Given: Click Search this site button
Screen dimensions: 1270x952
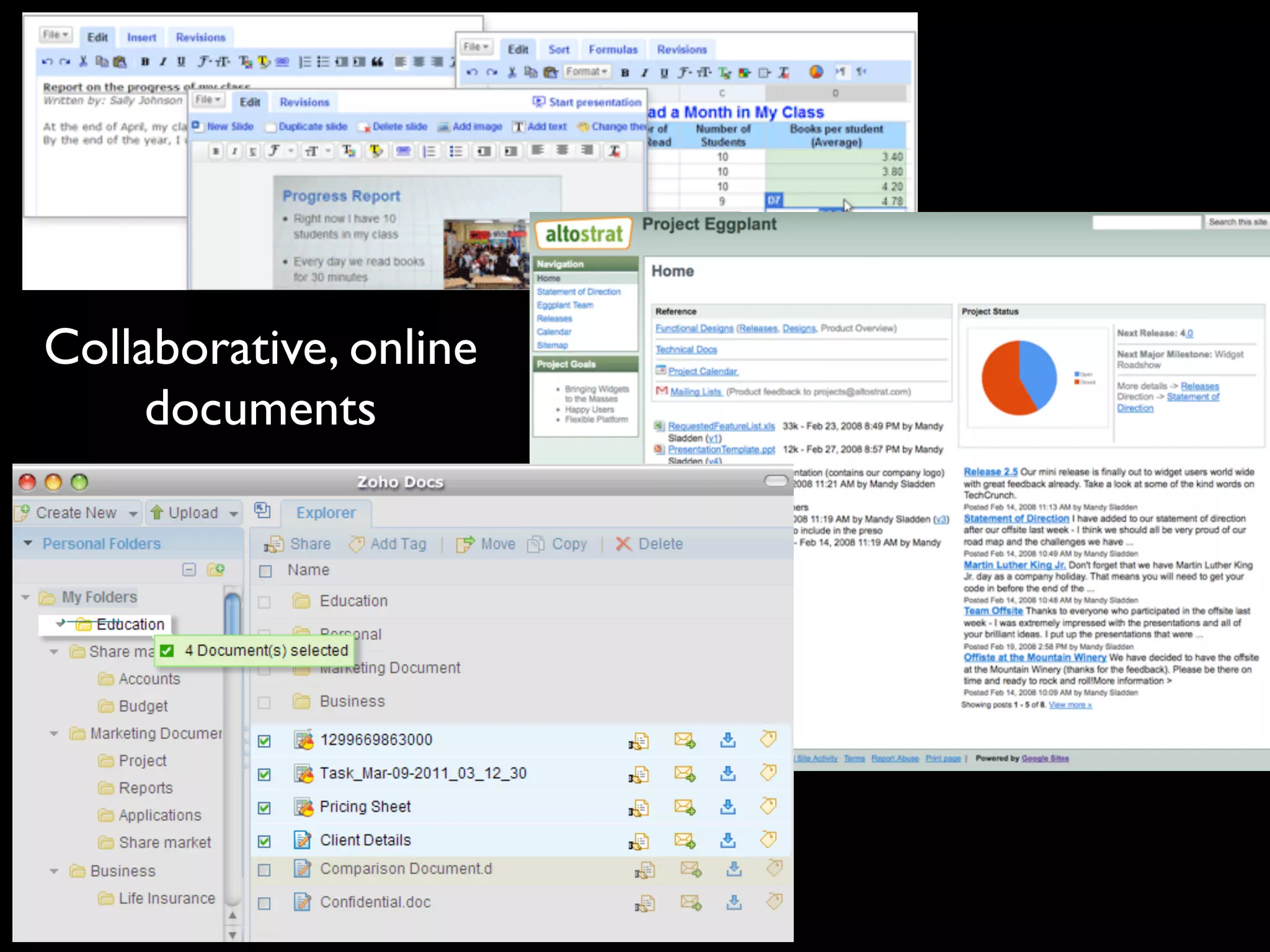Looking at the screenshot, I should [1237, 222].
